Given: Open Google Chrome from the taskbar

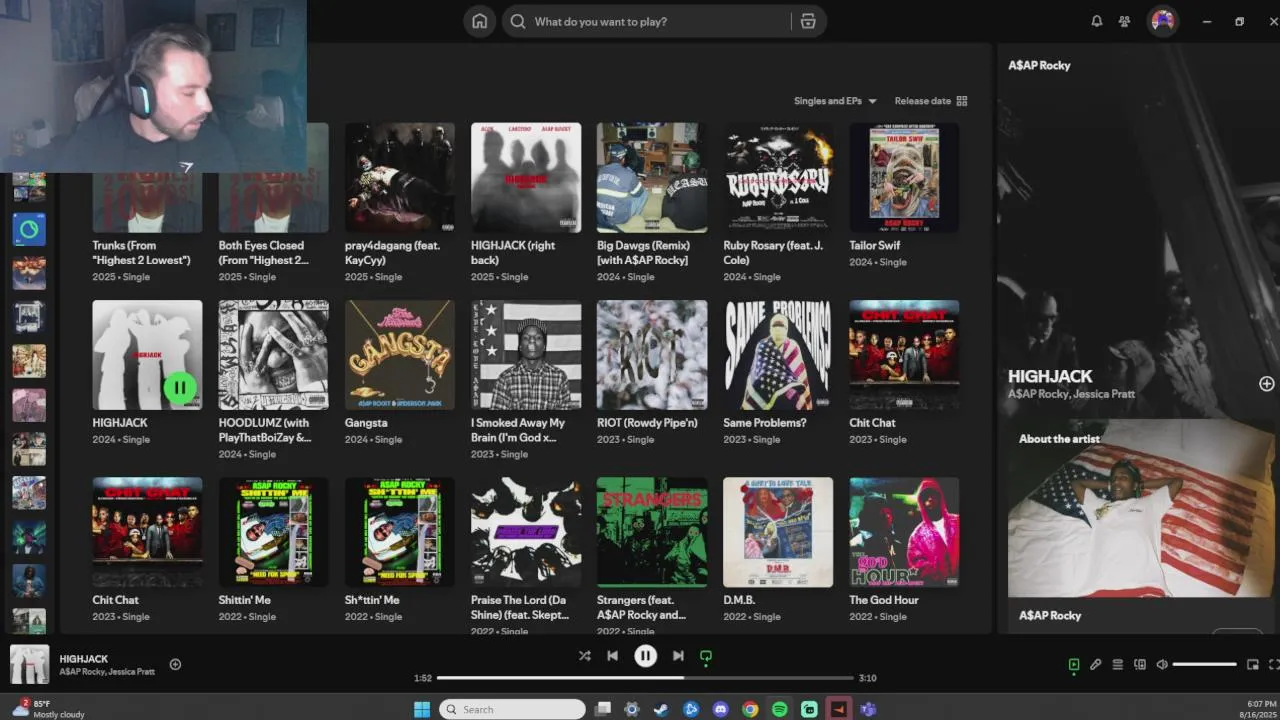Looking at the screenshot, I should (x=750, y=709).
